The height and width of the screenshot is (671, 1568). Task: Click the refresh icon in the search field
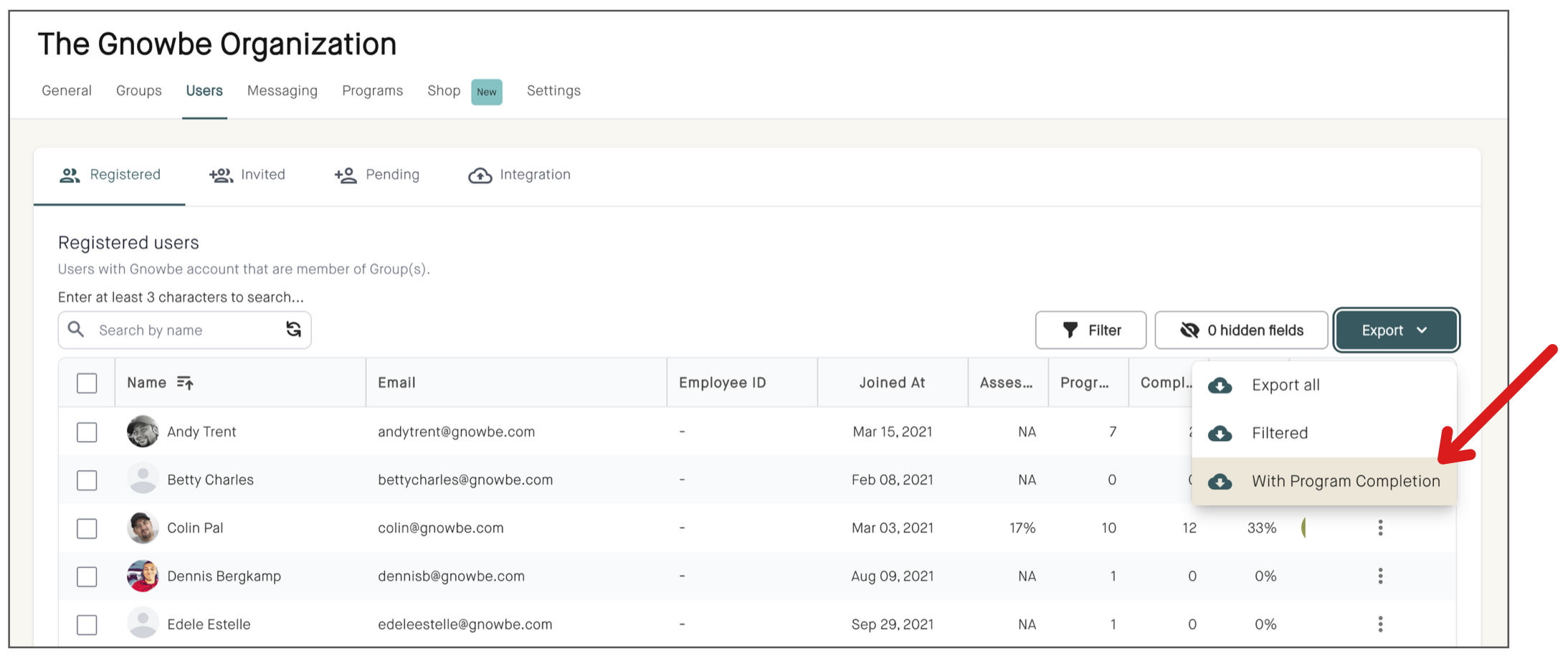[293, 330]
